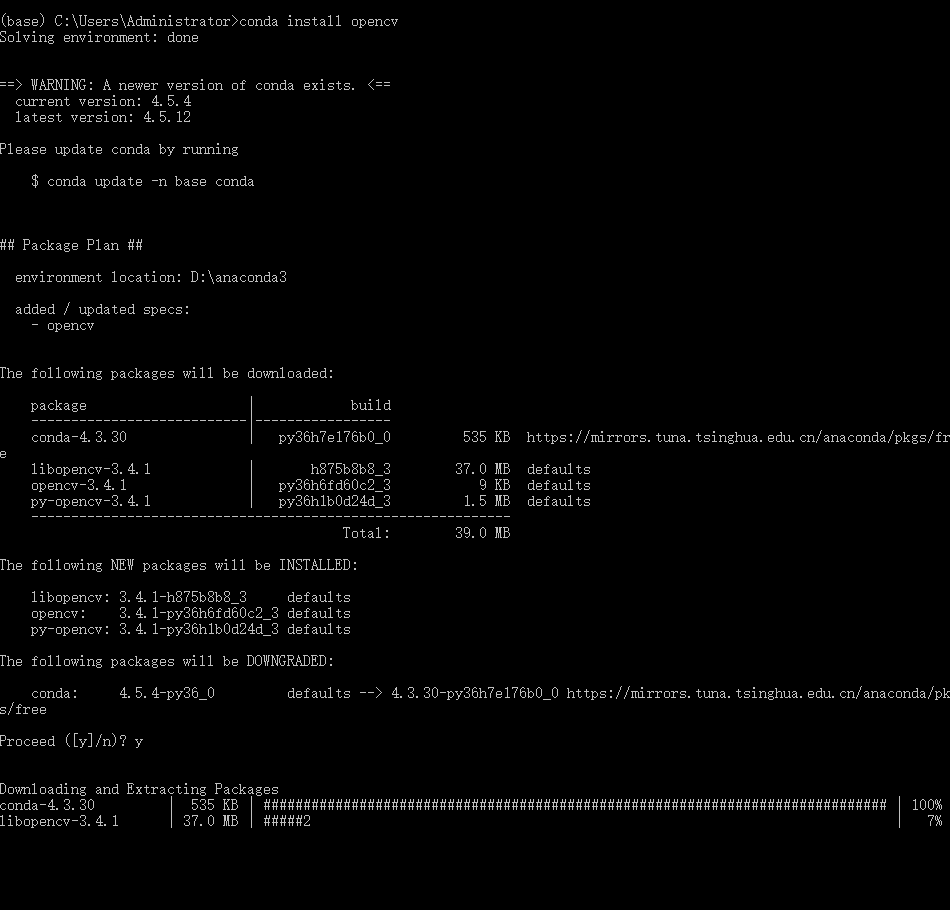Click 'The following packages will be DOWNGRADED:' line
The height and width of the screenshot is (910, 950).
coord(167,662)
